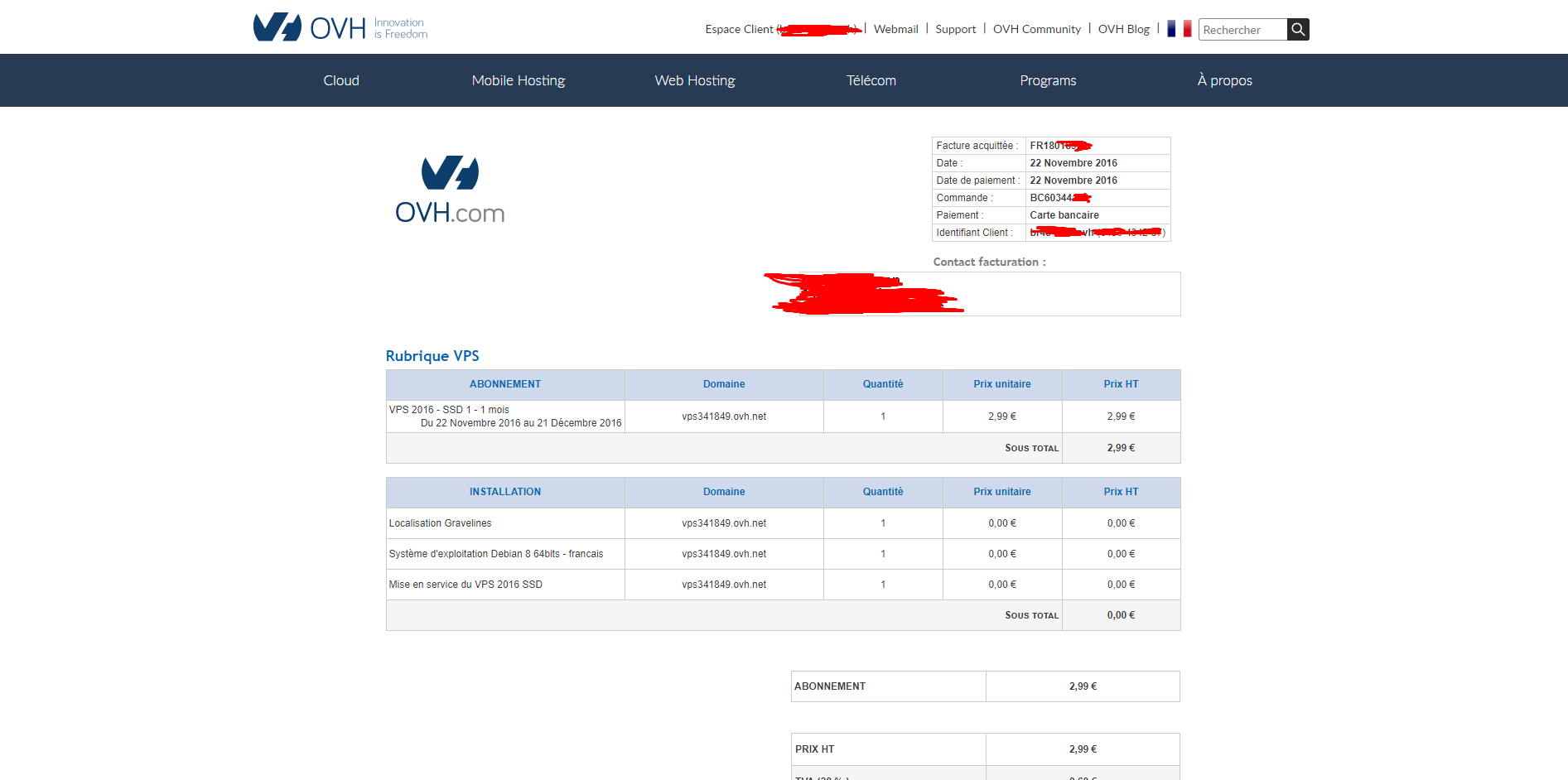This screenshot has width=1568, height=780.
Task: Open the Programs menu
Action: (1048, 80)
